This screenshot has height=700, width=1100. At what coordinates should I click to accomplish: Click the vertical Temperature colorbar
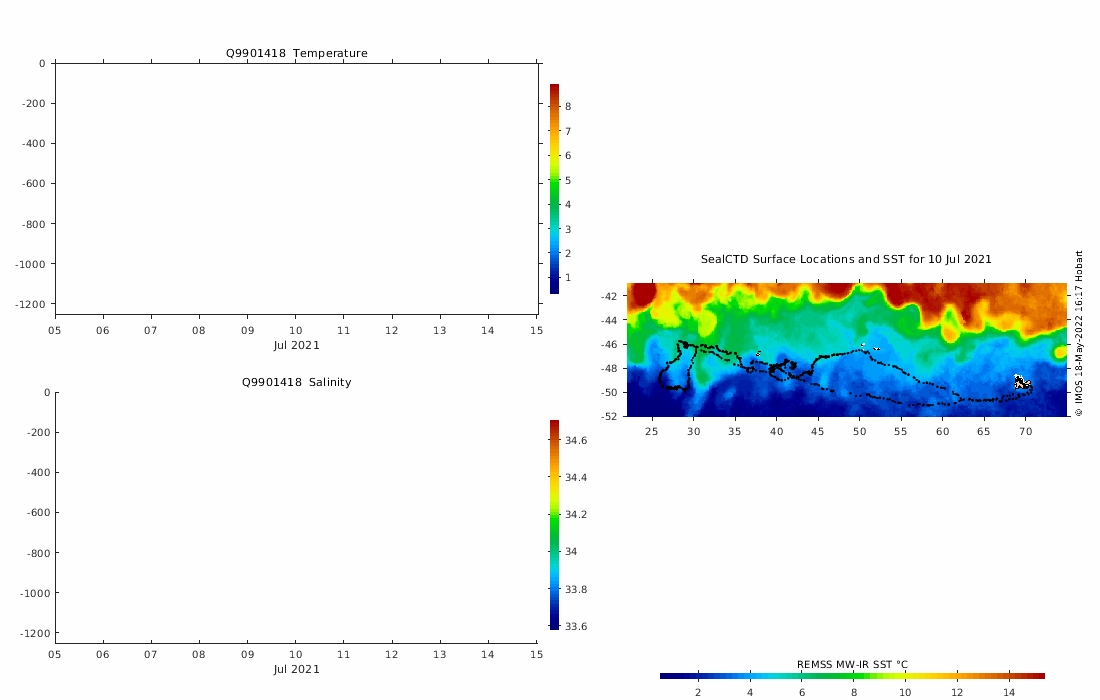pyautogui.click(x=554, y=189)
